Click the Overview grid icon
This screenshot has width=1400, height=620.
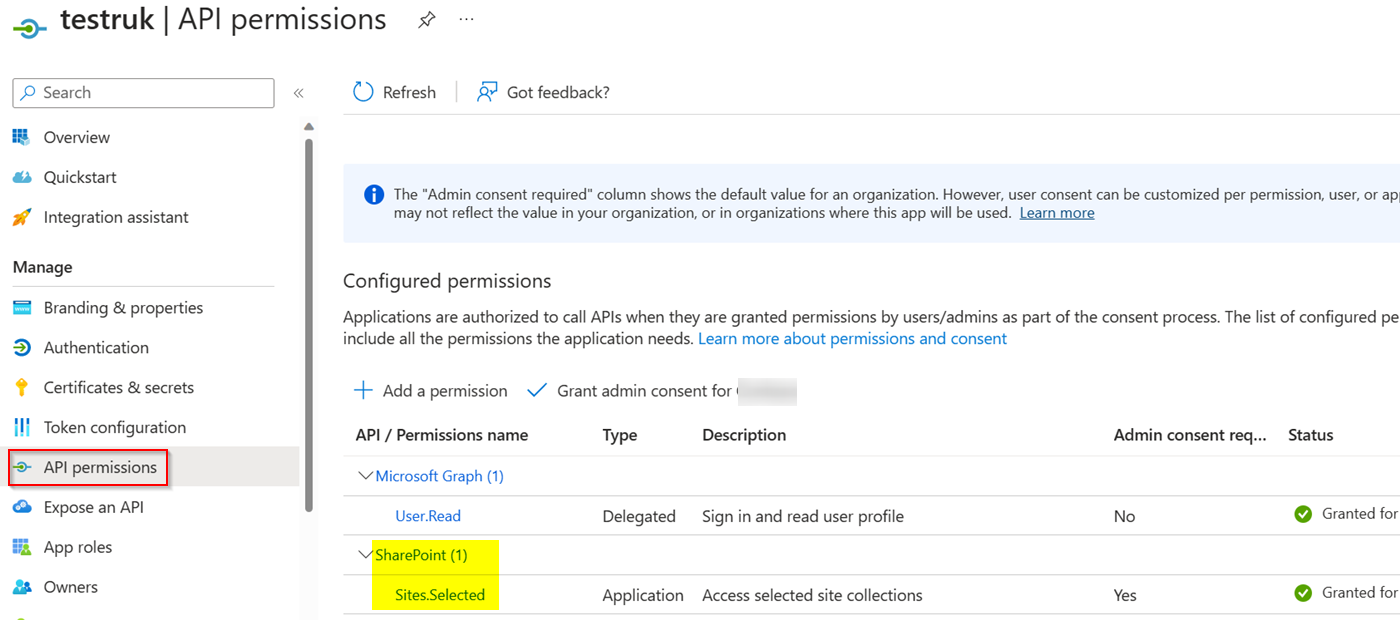pos(22,137)
